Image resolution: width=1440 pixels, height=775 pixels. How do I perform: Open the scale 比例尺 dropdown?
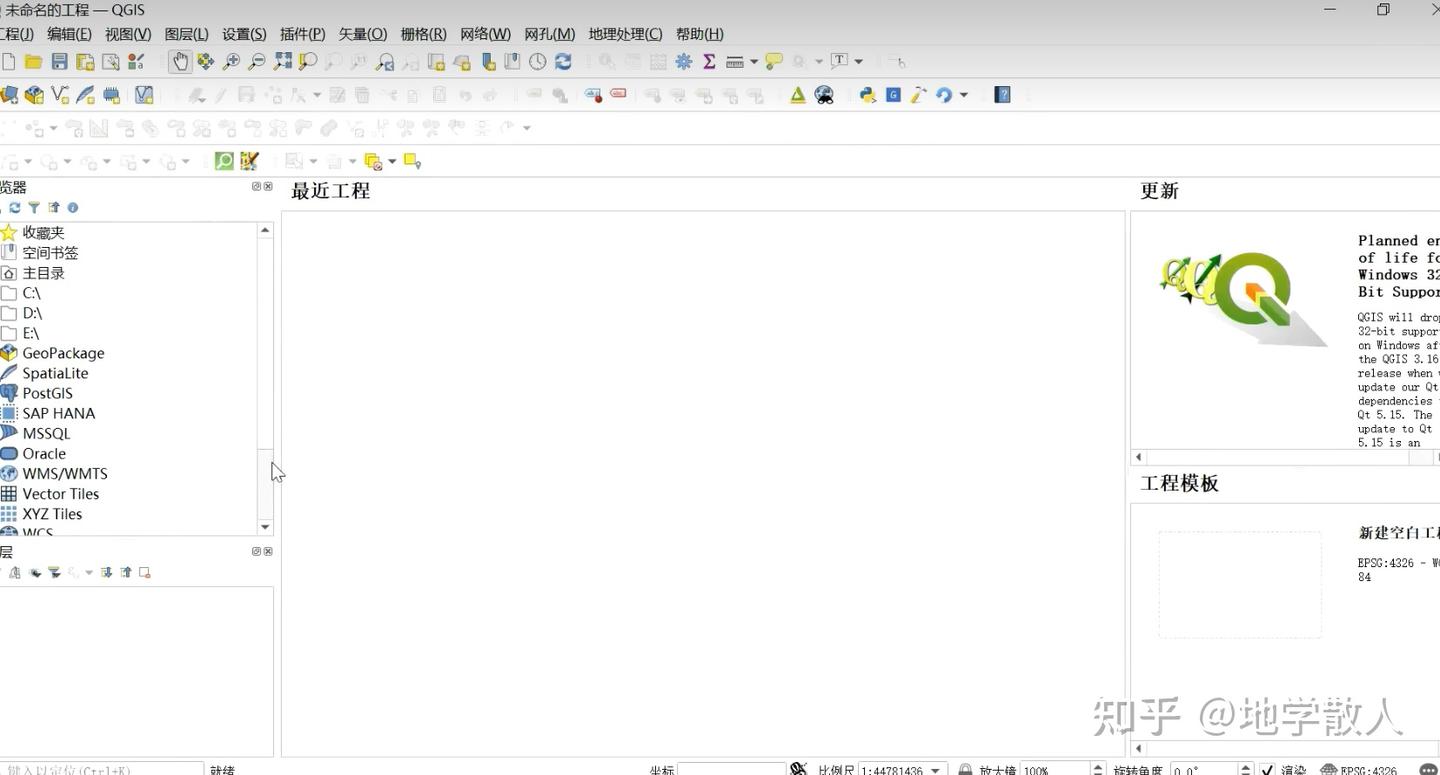[936, 768]
